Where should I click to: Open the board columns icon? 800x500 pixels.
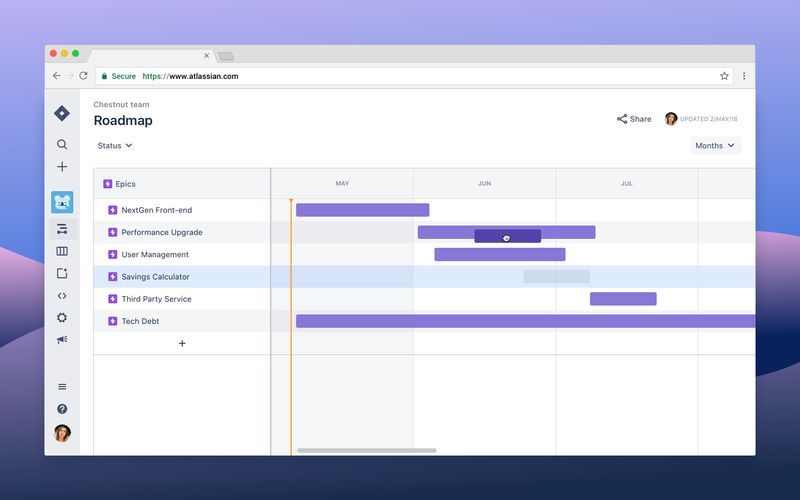62,251
